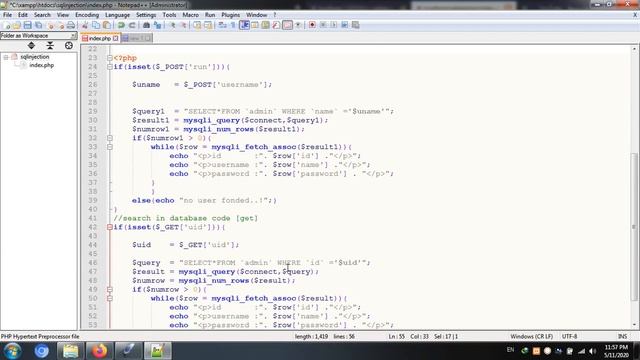Click Expand All folders panel button
Screen dimensions: 640x360
(31, 45)
